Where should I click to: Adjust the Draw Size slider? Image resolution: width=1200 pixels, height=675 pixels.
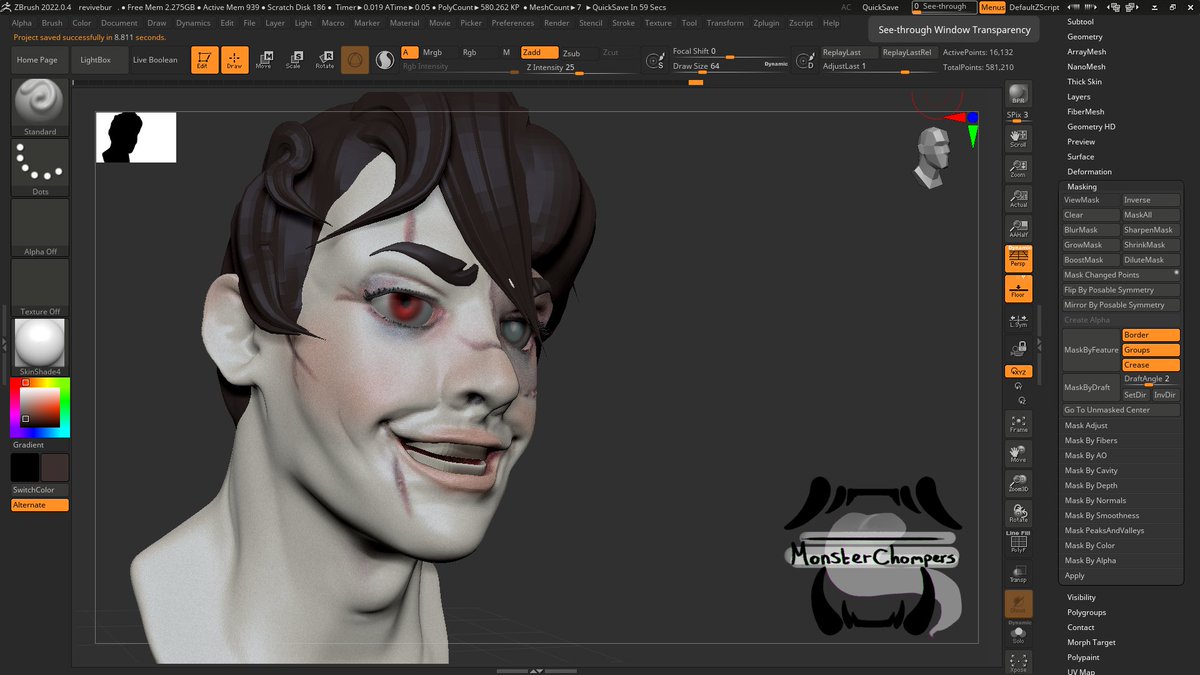(729, 66)
